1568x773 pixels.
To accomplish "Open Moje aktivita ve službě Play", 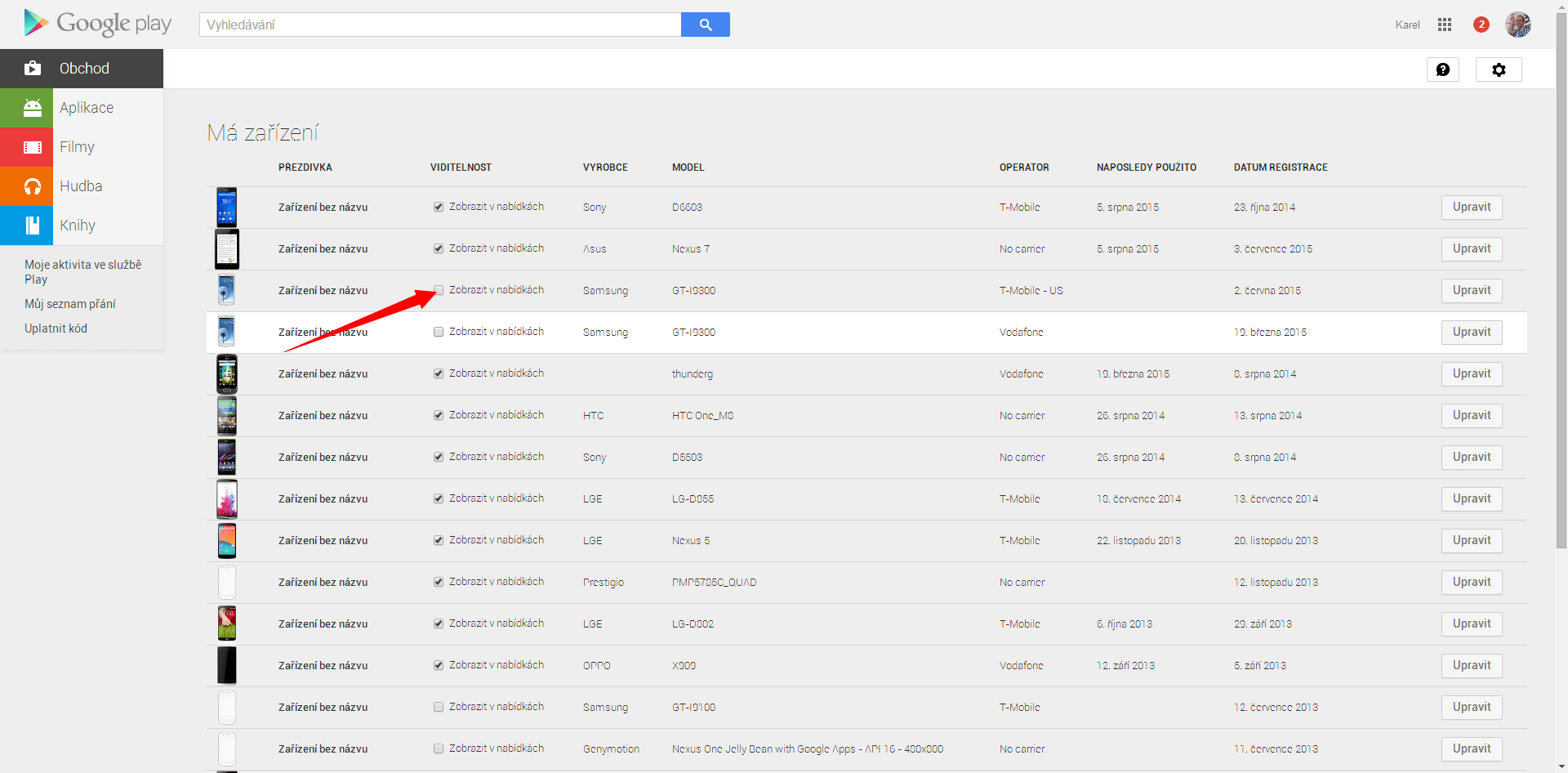I will pos(82,272).
